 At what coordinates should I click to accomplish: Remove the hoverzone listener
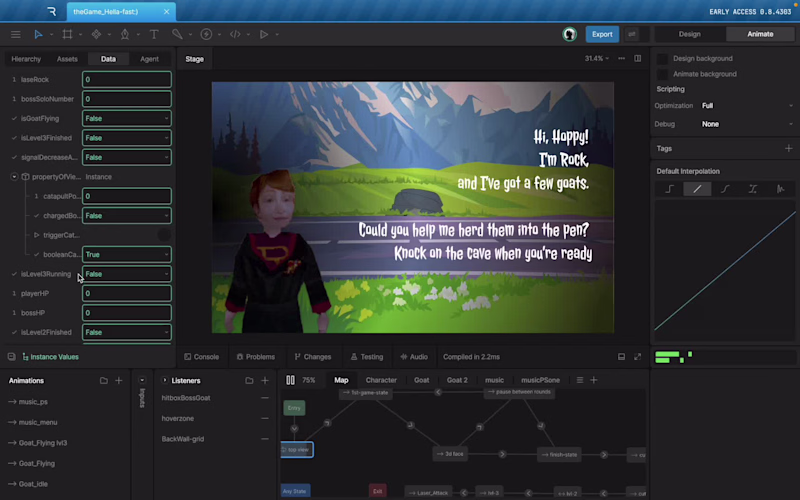(265, 418)
